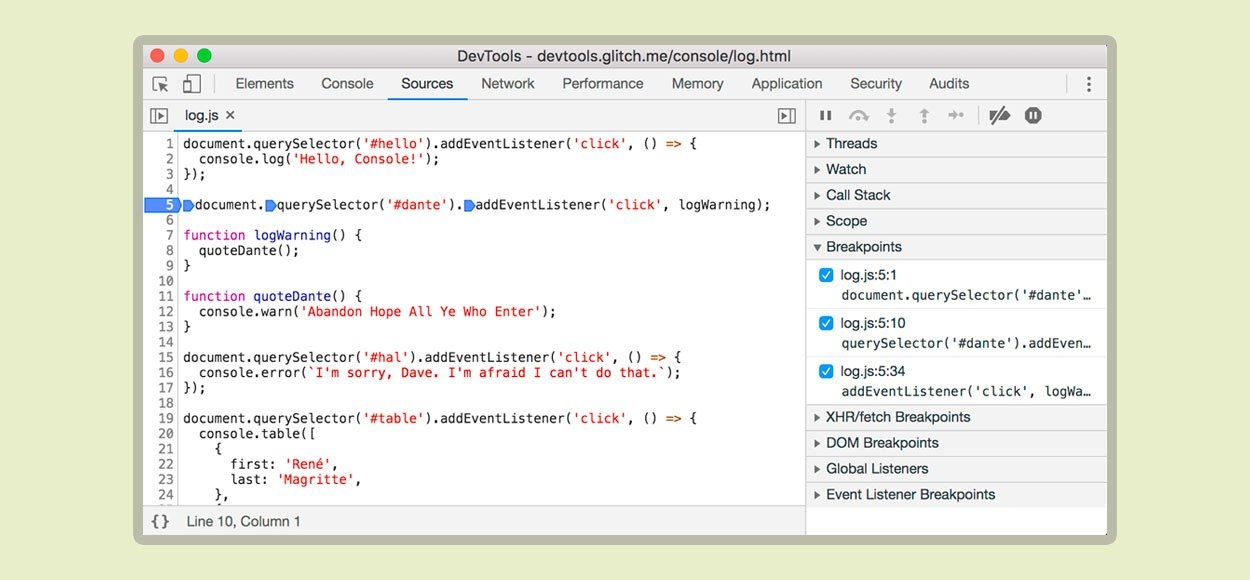The width and height of the screenshot is (1250, 580).
Task: Show the file navigator sidebar
Action: tap(159, 116)
